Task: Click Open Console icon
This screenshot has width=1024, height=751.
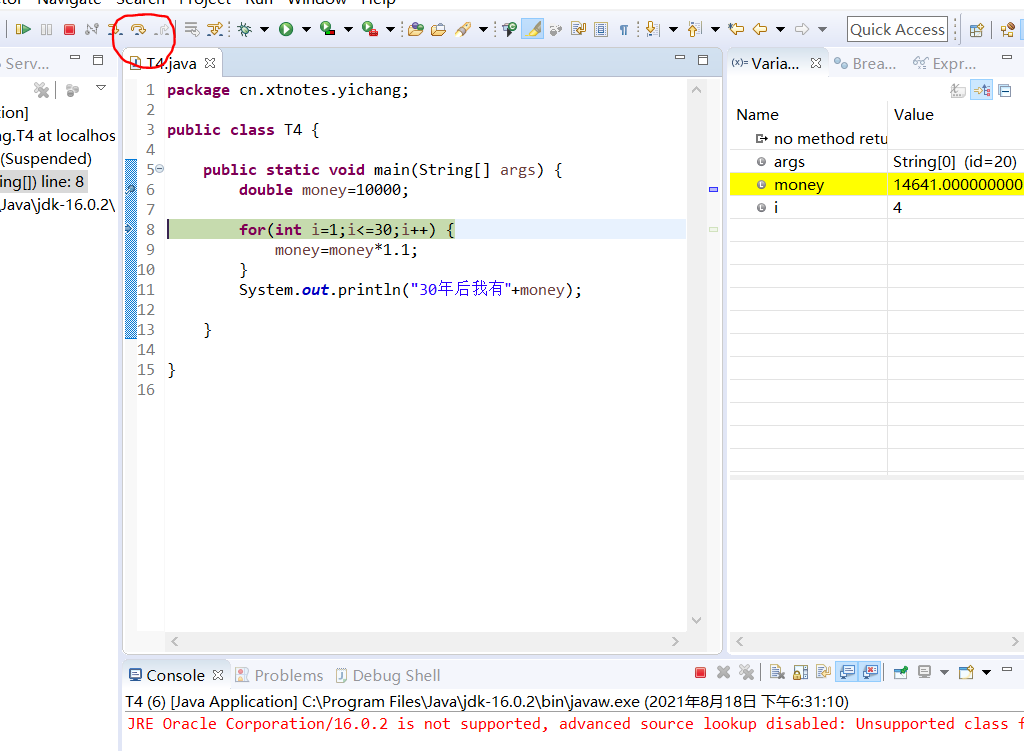Action: click(966, 673)
